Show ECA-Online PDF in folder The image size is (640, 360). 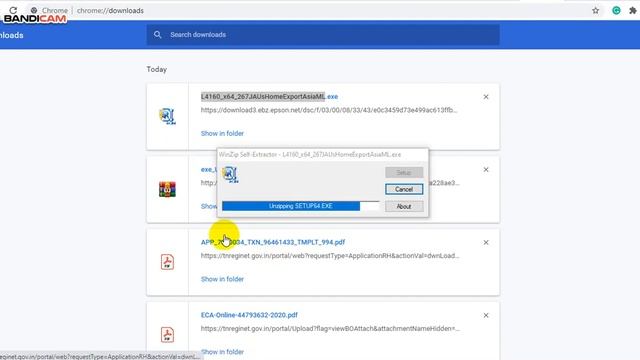coord(222,352)
